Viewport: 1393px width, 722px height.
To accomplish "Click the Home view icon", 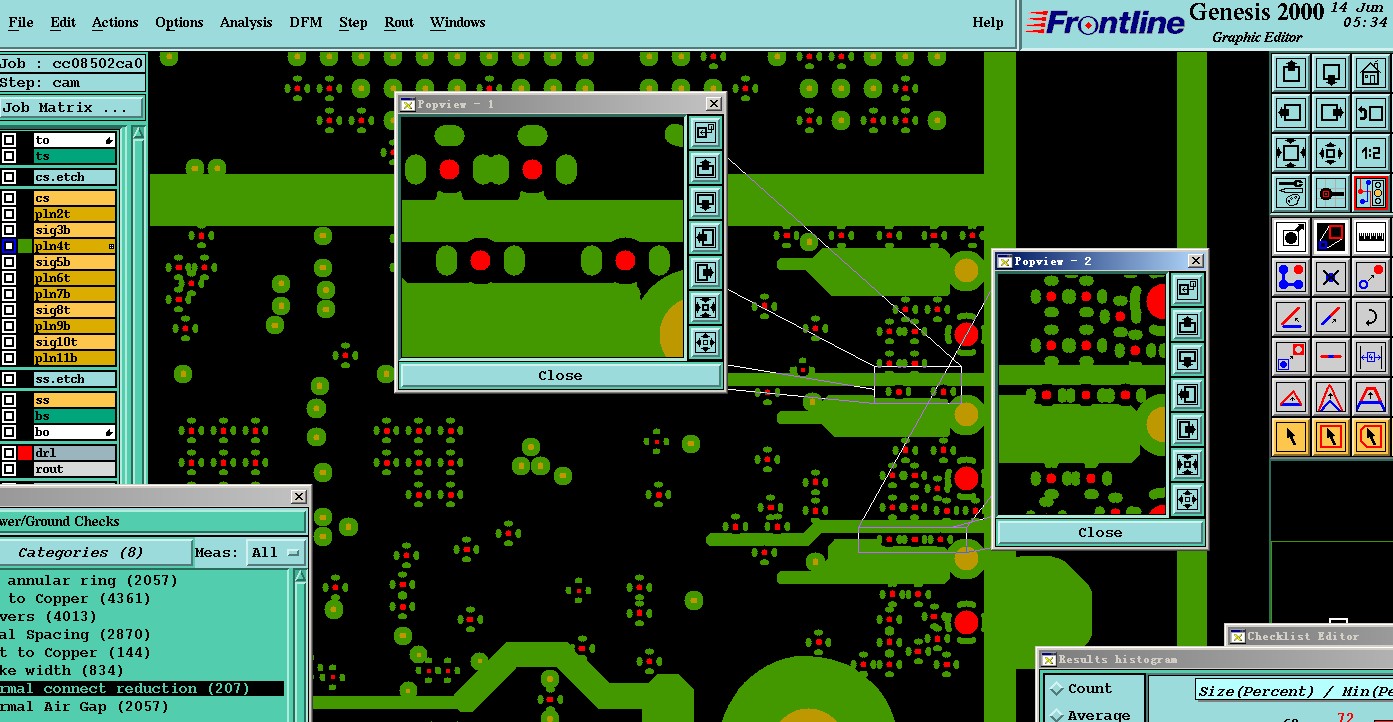I will click(1371, 73).
